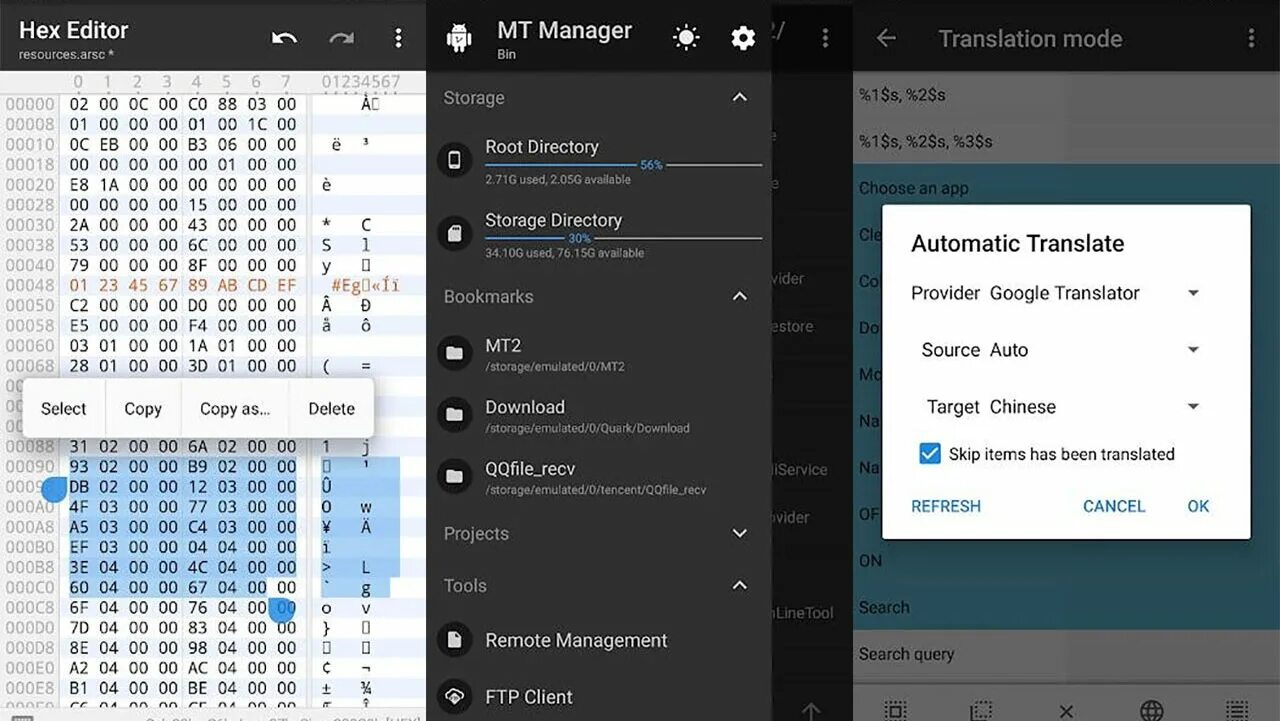This screenshot has height=721, width=1280.
Task: Tap the select-all icon in translation toolbar
Action: click(896, 710)
